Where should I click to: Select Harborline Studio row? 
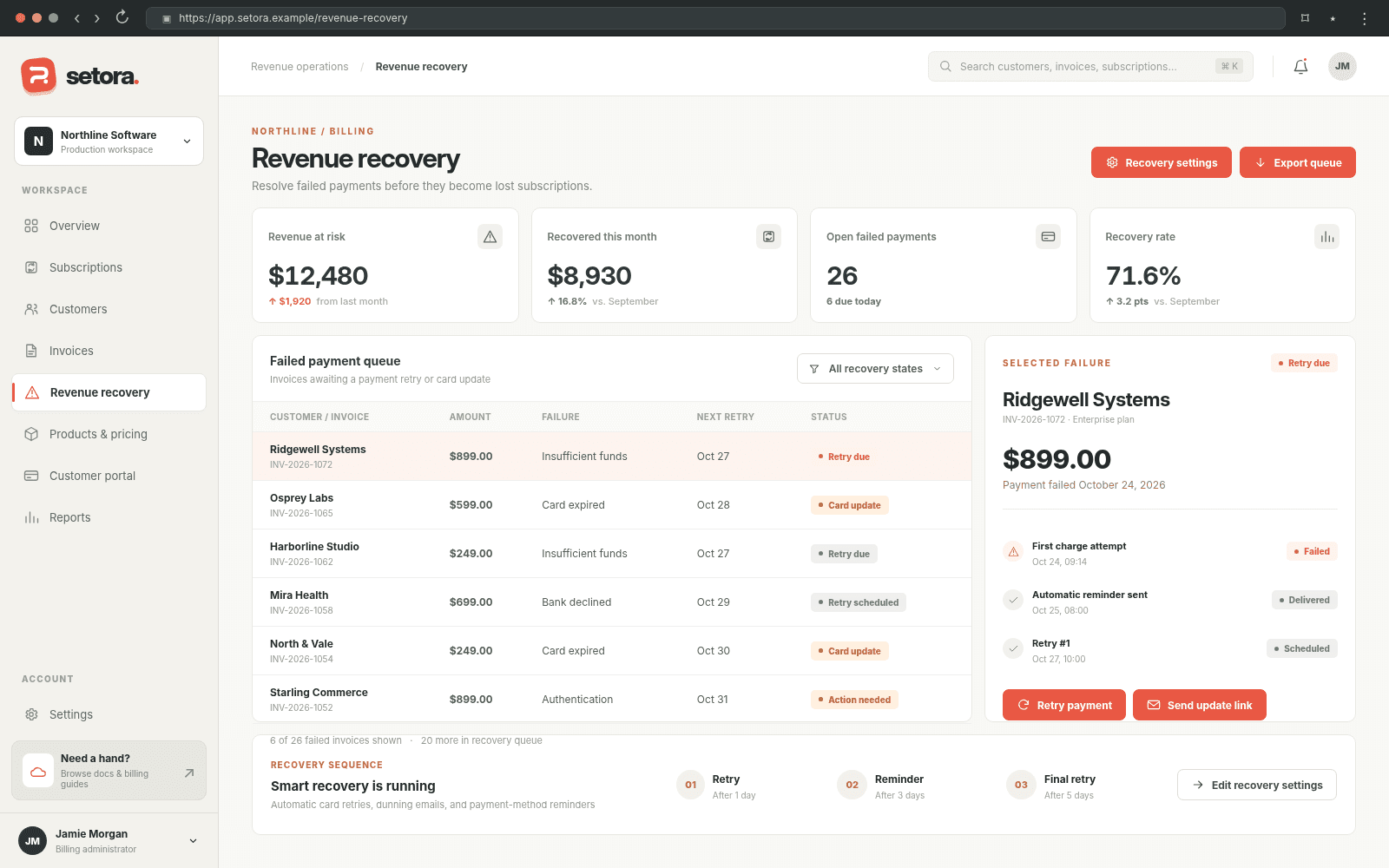pyautogui.click(x=612, y=554)
